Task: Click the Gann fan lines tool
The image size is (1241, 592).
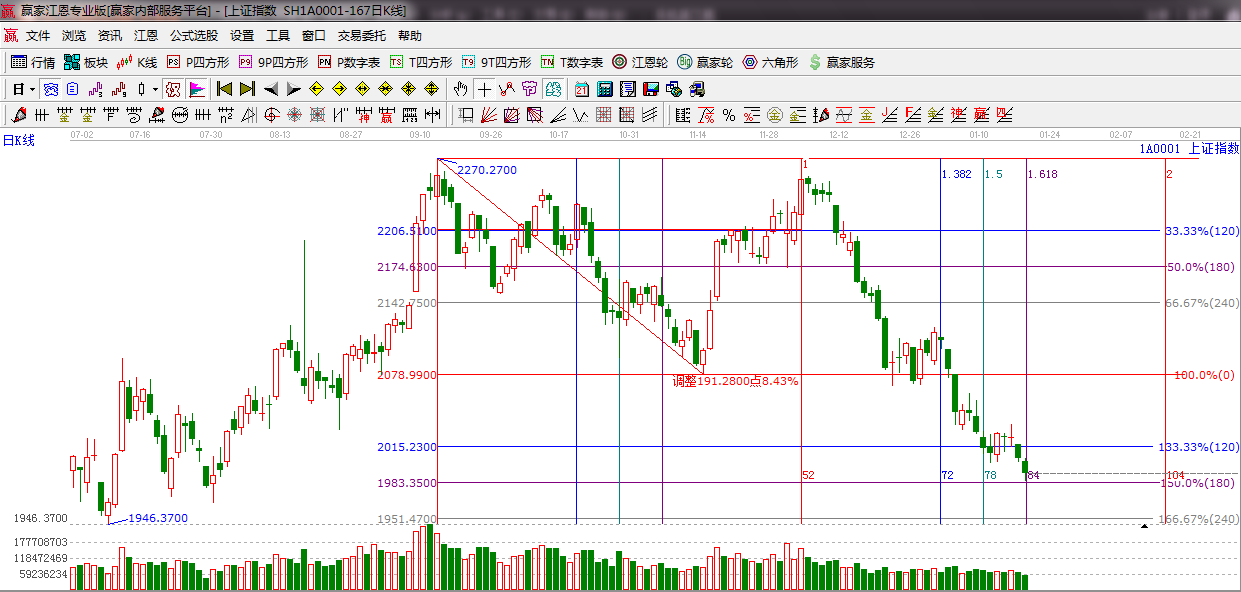Action: [490, 114]
